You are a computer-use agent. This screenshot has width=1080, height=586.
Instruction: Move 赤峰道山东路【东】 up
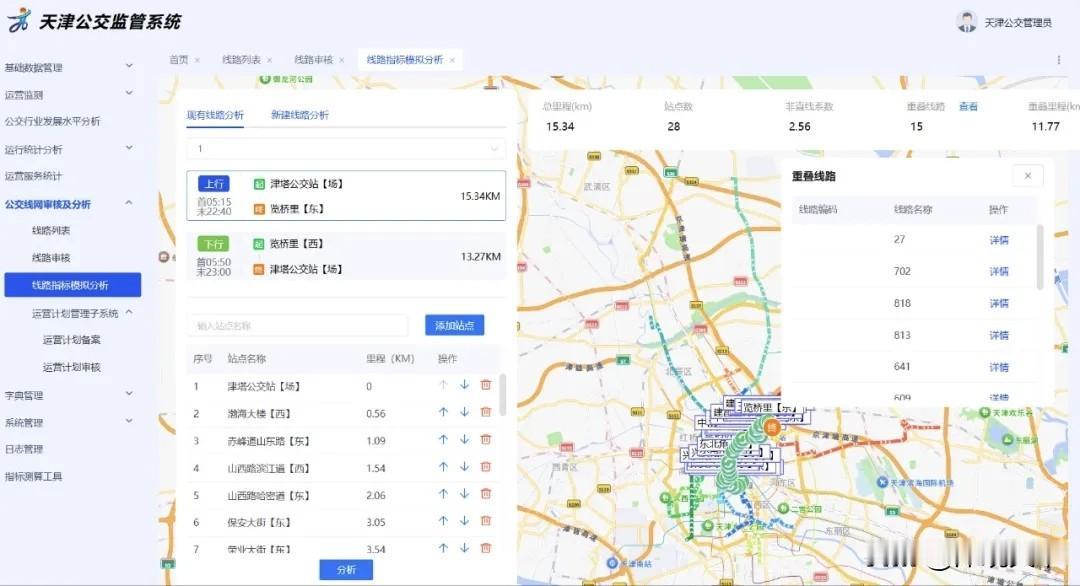443,439
